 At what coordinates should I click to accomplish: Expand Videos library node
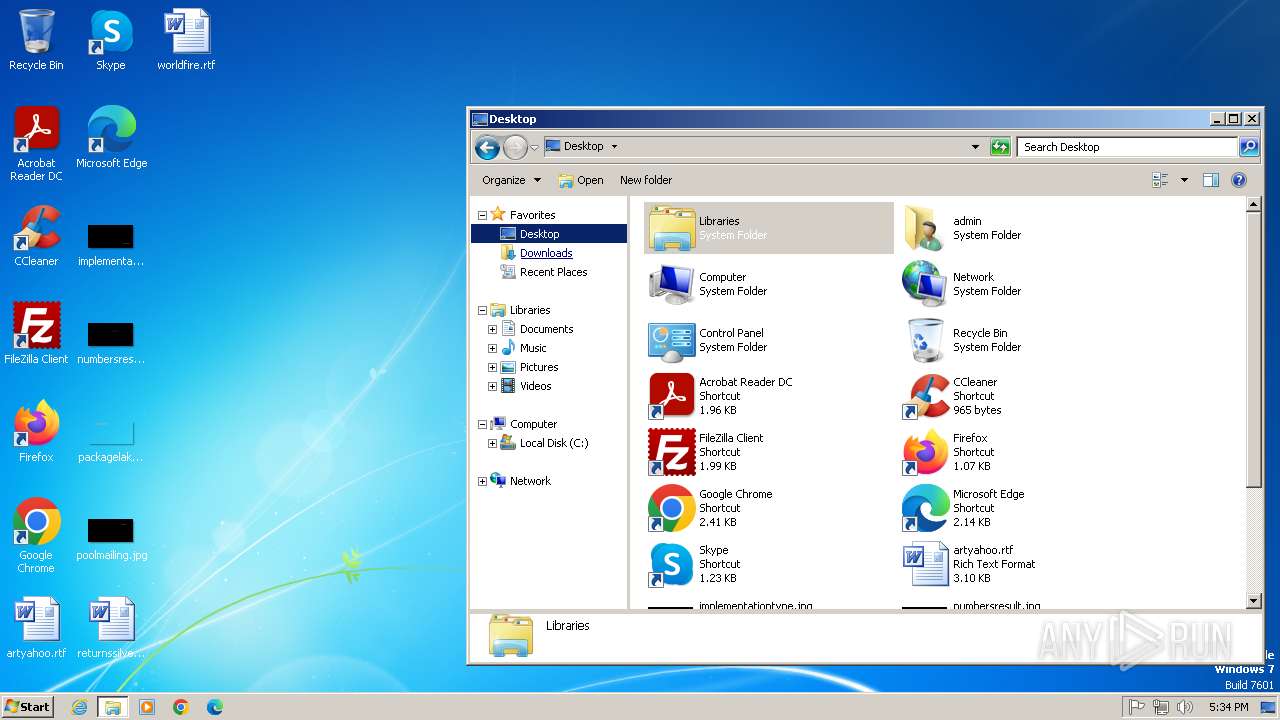pos(492,386)
